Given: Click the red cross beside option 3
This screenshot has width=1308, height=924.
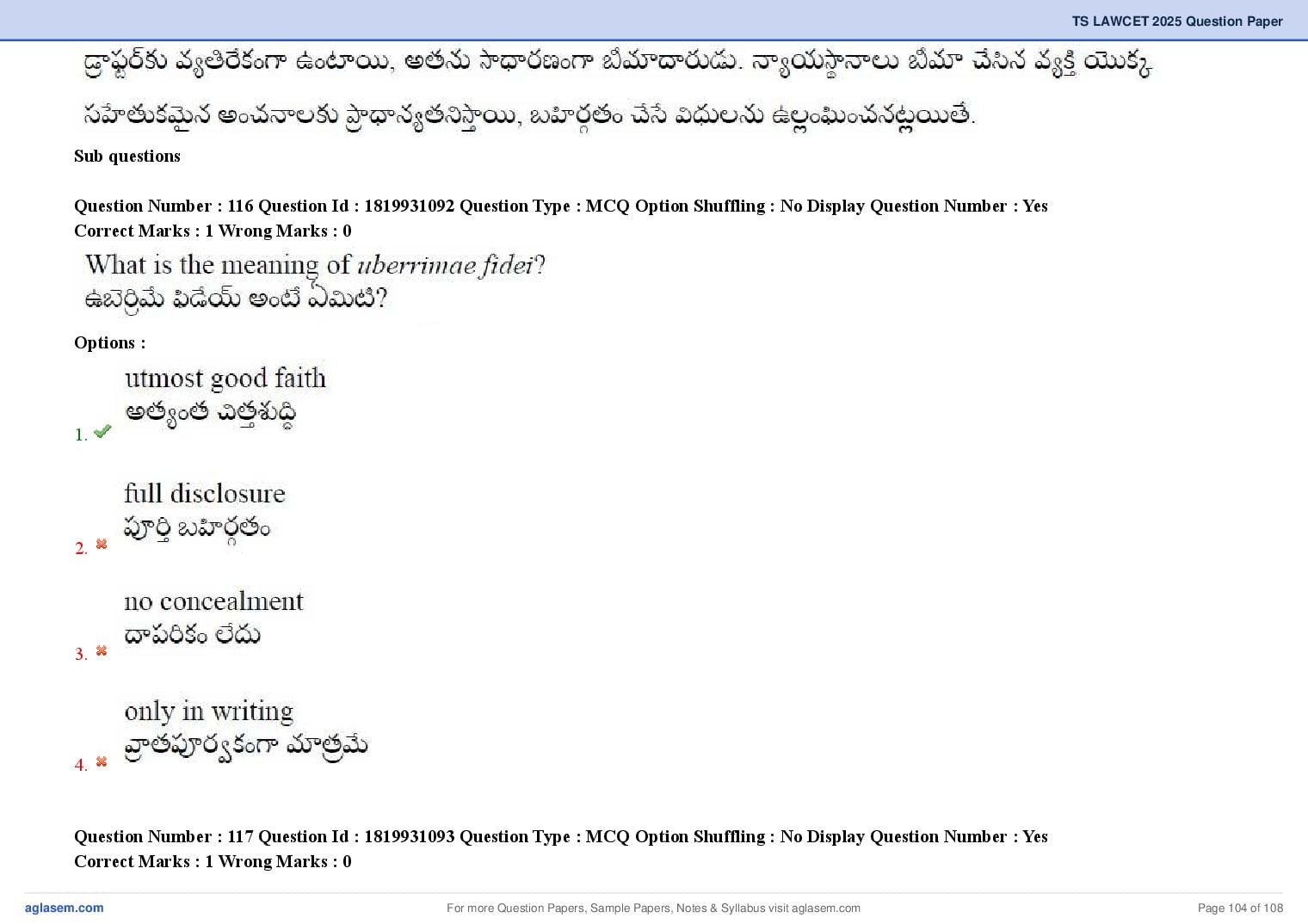Looking at the screenshot, I should (x=102, y=651).
